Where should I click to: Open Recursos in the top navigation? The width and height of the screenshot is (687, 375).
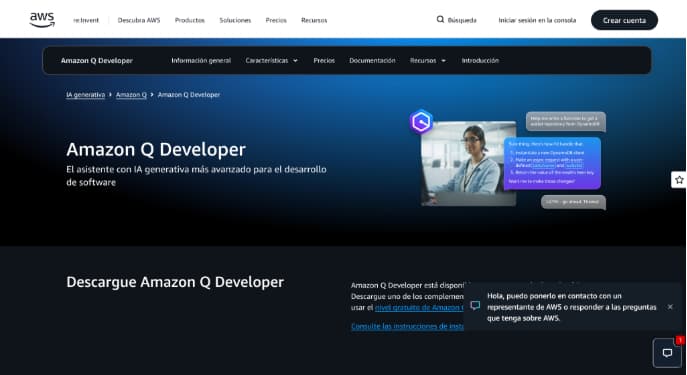click(314, 20)
